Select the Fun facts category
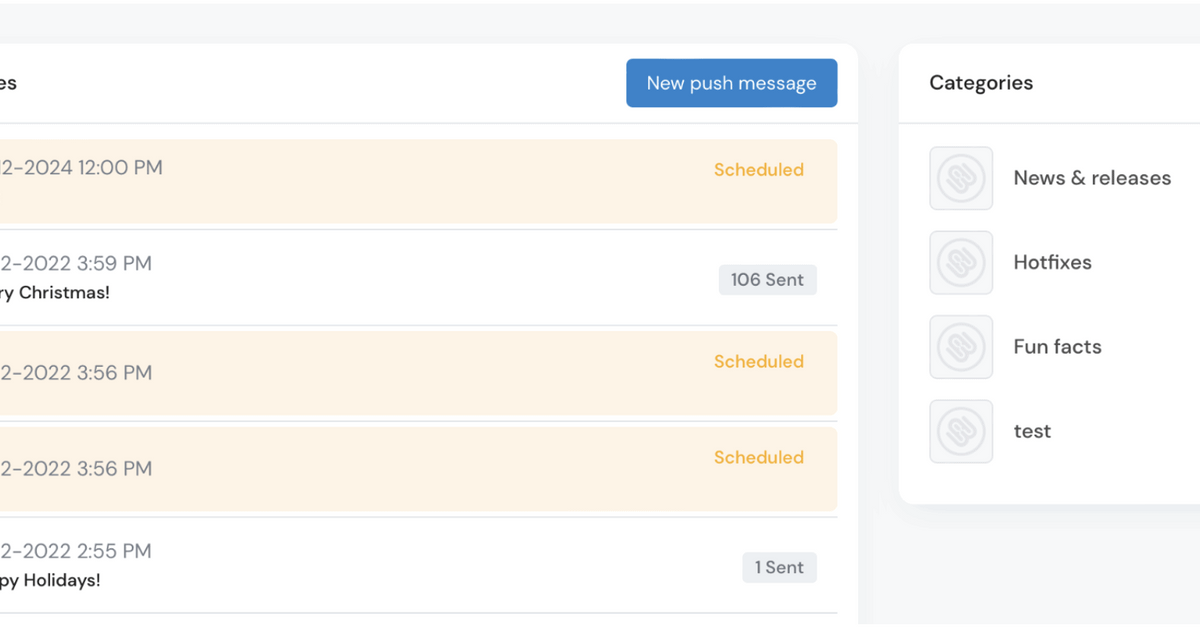Viewport: 1200px width, 630px height. point(1057,347)
